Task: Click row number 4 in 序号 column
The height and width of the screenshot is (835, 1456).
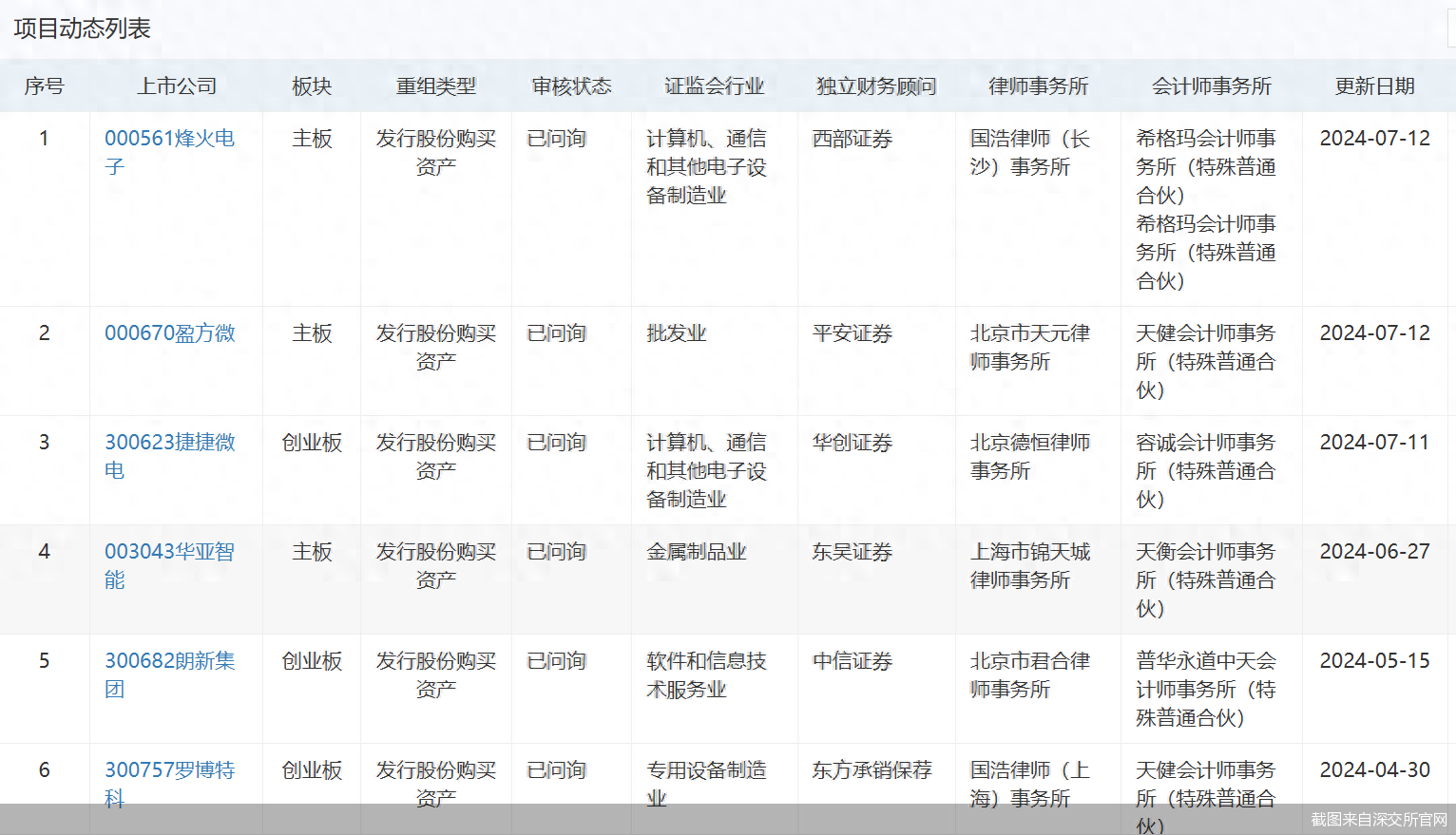Action: coord(44,552)
